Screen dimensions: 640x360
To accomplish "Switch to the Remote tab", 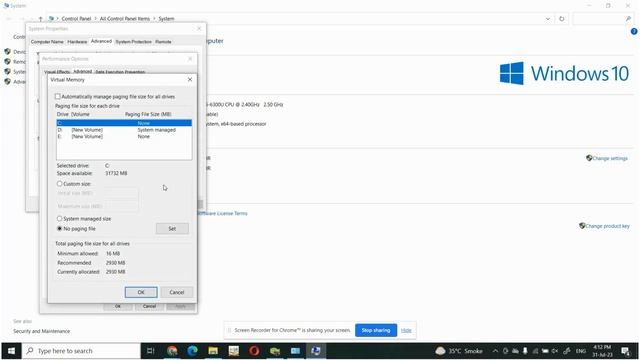I will pos(163,42).
